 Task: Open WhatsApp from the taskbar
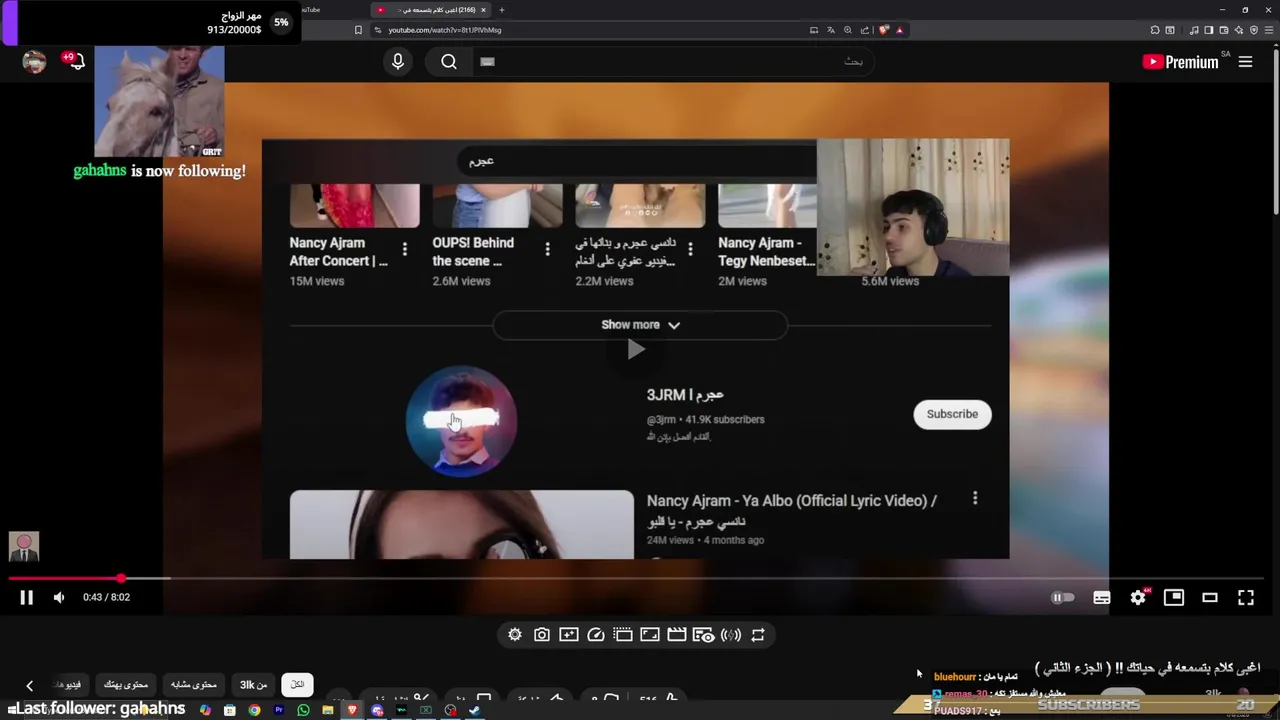tap(303, 710)
